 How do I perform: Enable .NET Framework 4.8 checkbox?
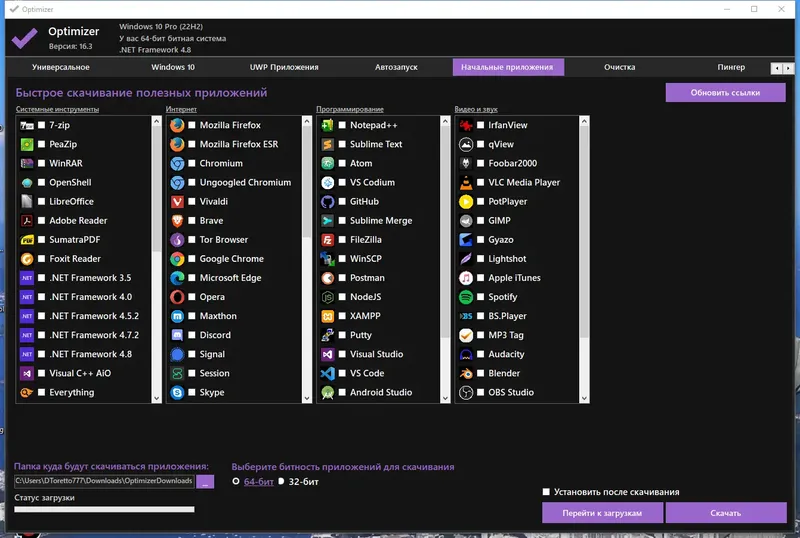point(41,354)
